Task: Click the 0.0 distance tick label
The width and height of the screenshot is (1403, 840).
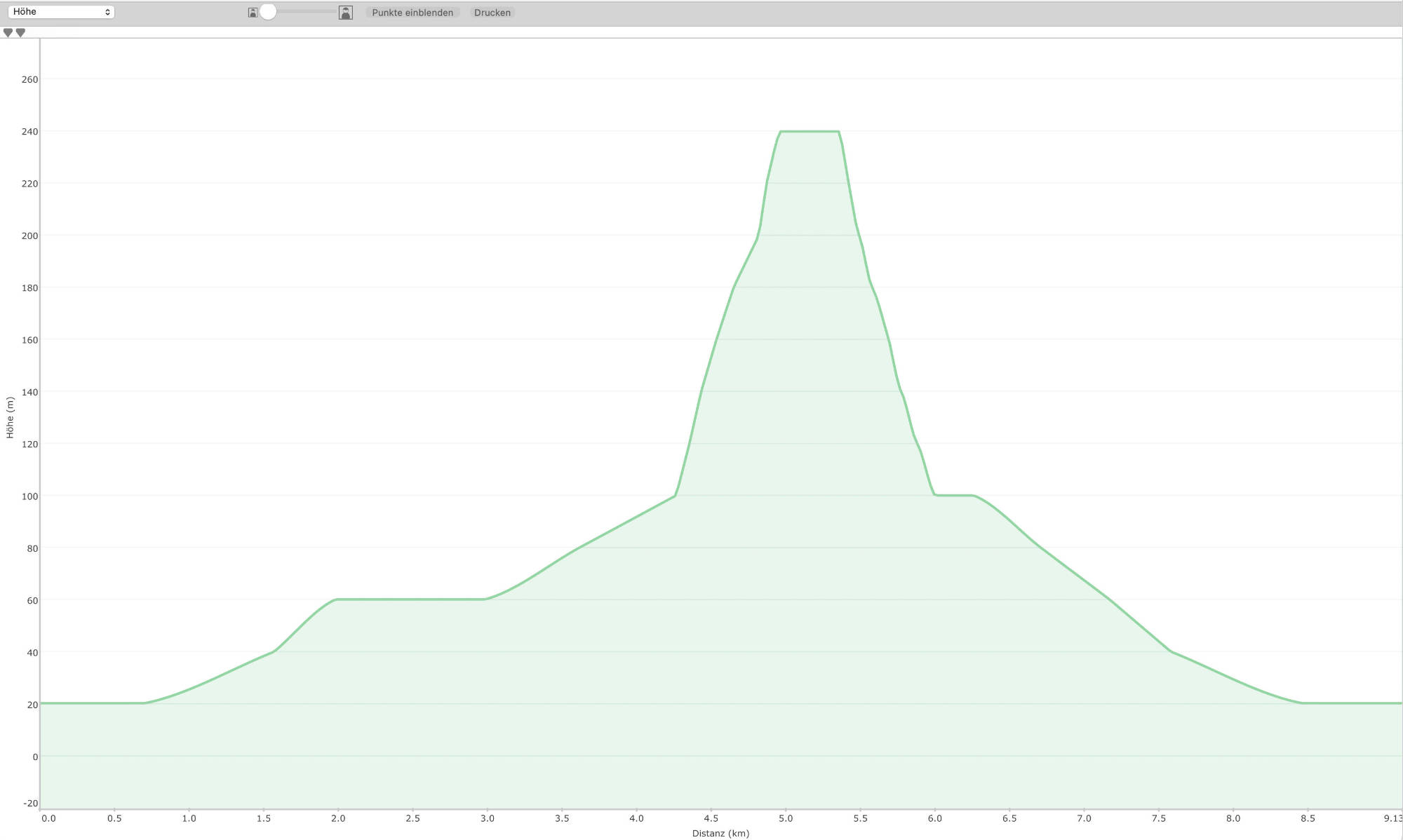Action: (x=48, y=818)
